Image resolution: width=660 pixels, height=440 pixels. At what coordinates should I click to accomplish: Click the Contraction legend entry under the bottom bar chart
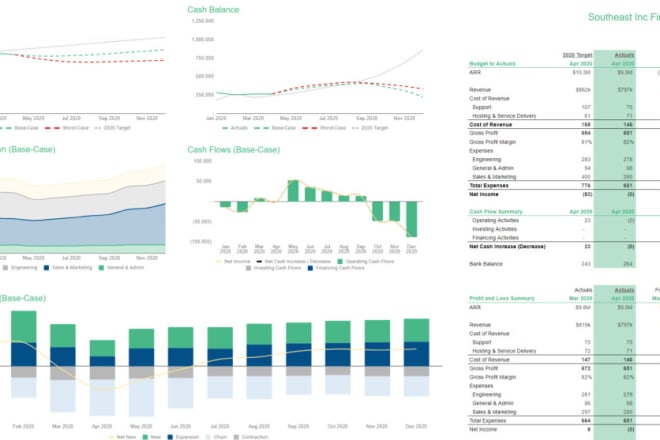point(251,437)
